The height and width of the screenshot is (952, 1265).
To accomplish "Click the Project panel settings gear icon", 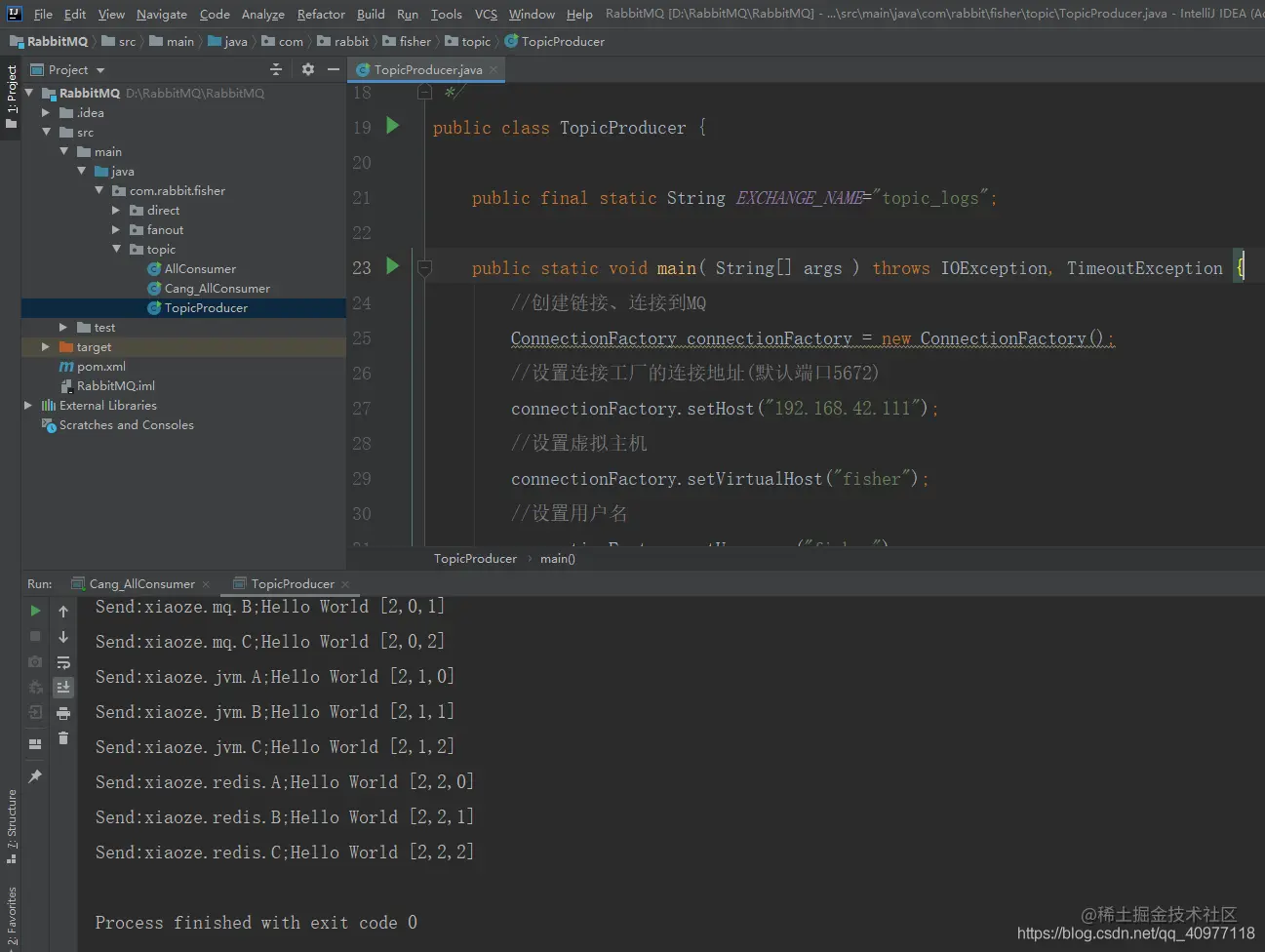I will [x=308, y=69].
